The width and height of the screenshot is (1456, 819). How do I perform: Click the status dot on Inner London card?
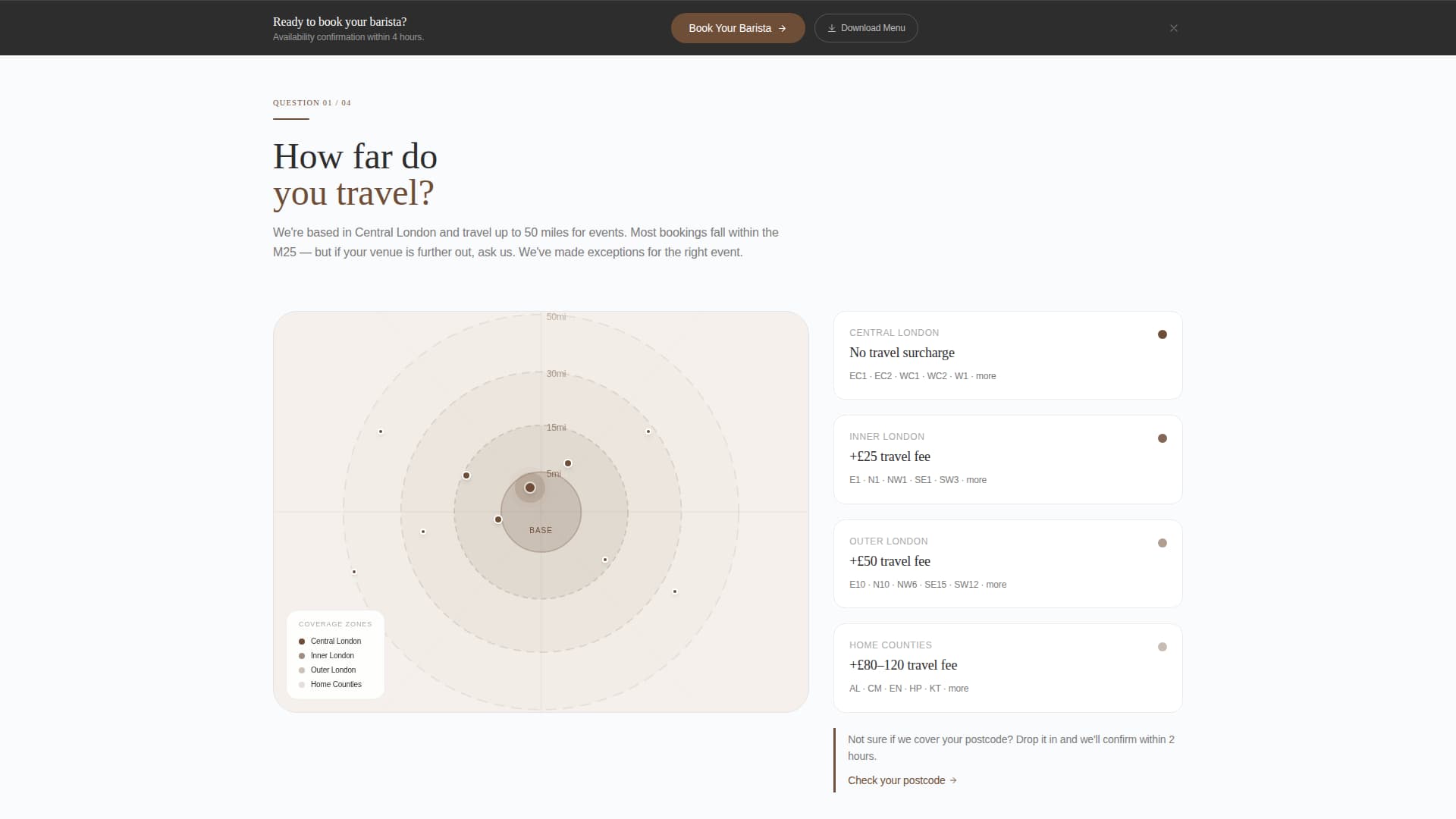click(1163, 438)
